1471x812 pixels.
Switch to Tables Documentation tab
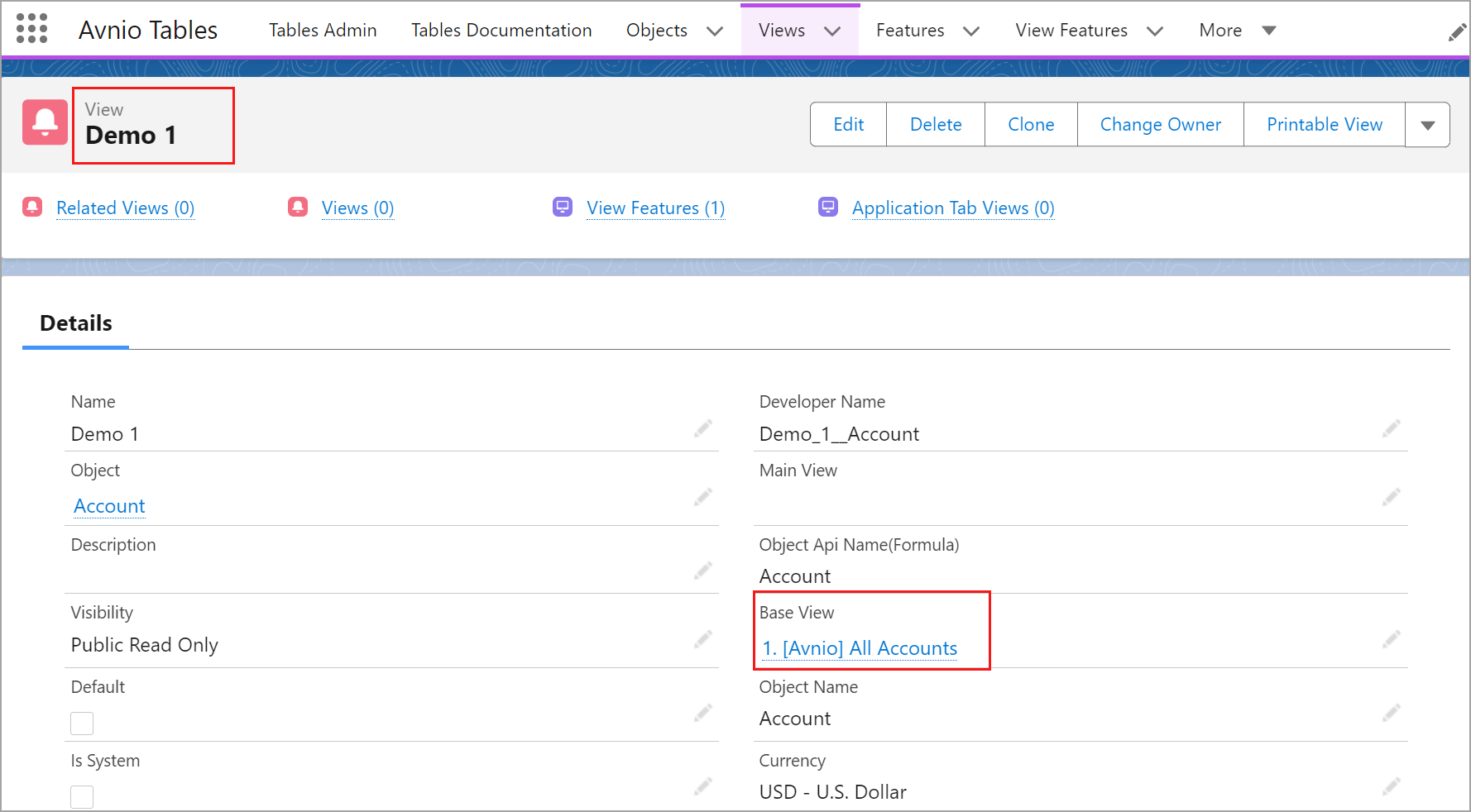click(501, 31)
